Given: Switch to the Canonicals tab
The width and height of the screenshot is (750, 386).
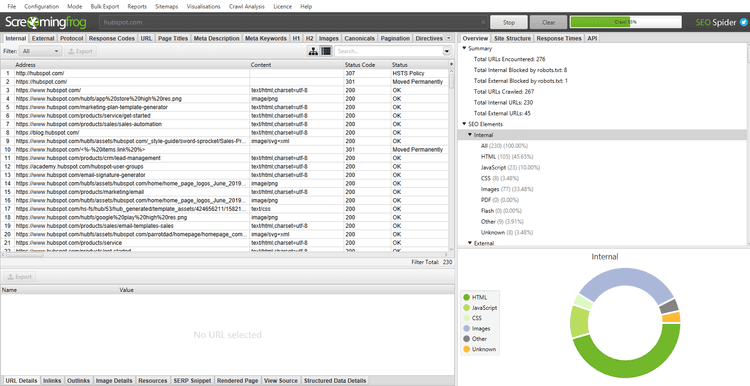Looking at the screenshot, I should [360, 38].
